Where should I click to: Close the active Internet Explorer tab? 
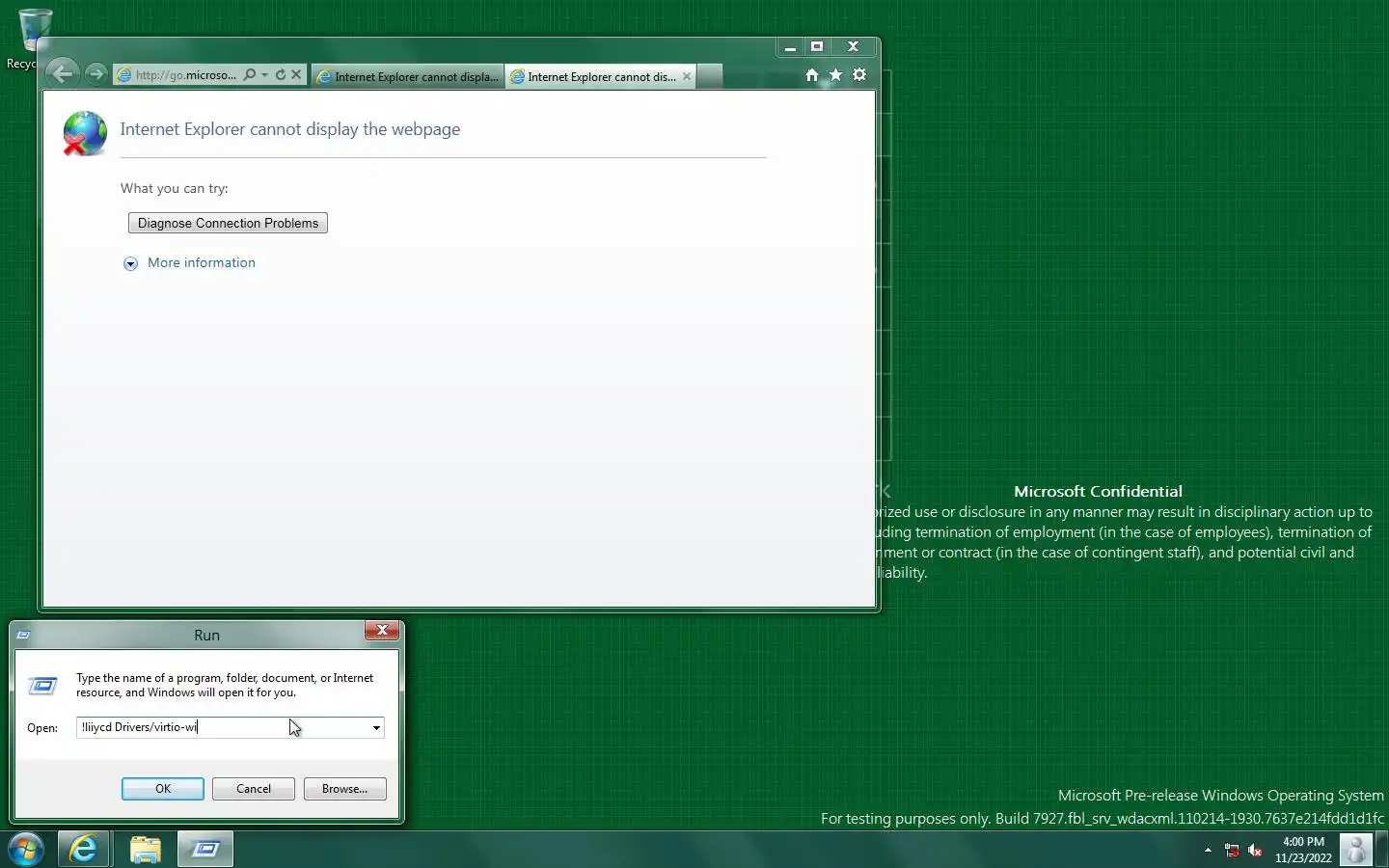pyautogui.click(x=687, y=76)
